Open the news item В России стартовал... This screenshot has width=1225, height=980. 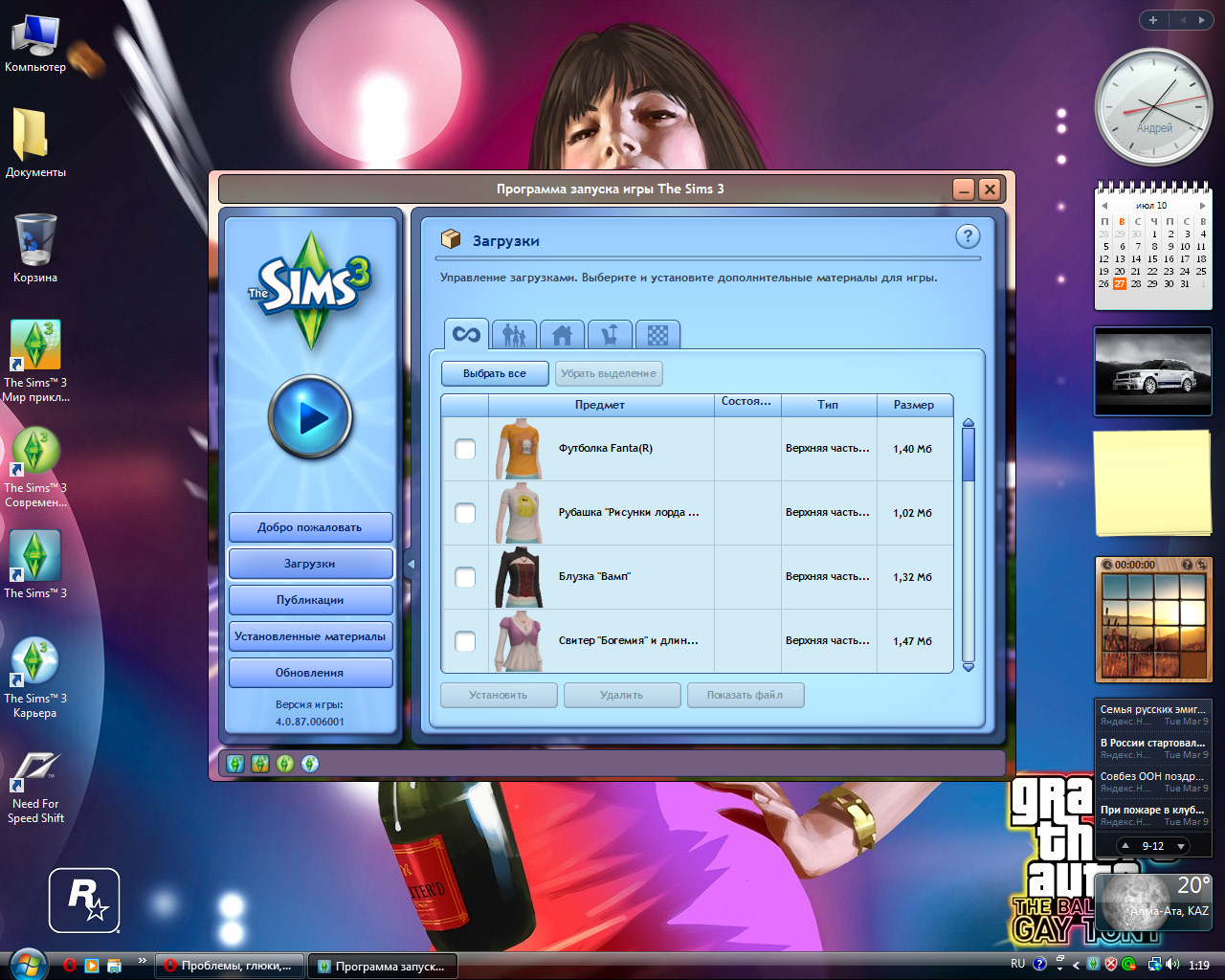1153,747
